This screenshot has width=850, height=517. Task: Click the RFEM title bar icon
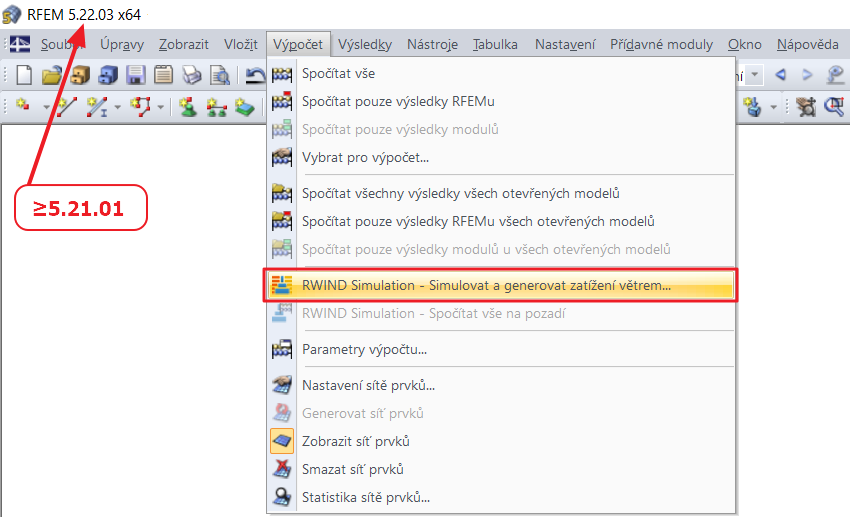point(11,15)
